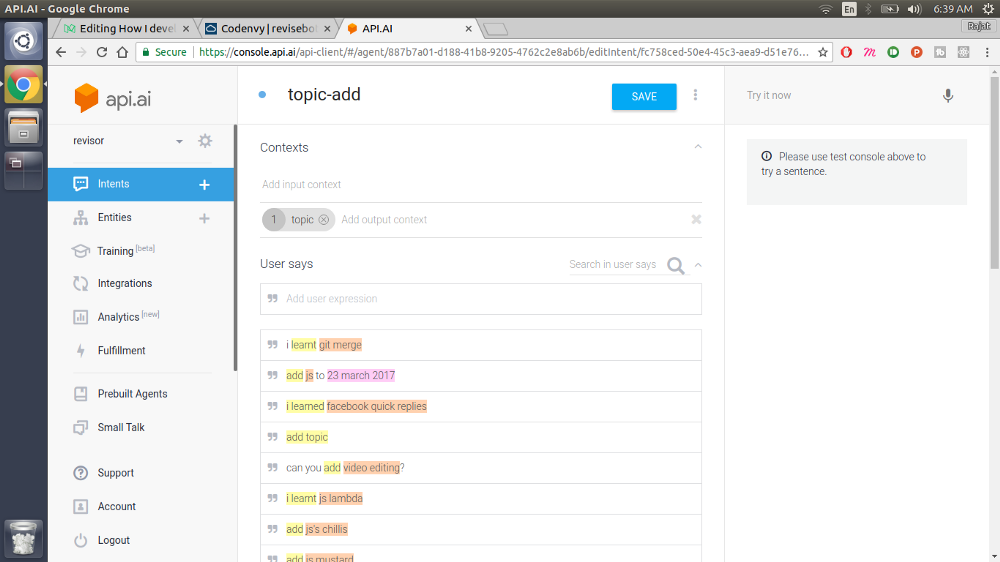Click the search magnifier in User says
Image resolution: width=1000 pixels, height=562 pixels.
tap(676, 265)
